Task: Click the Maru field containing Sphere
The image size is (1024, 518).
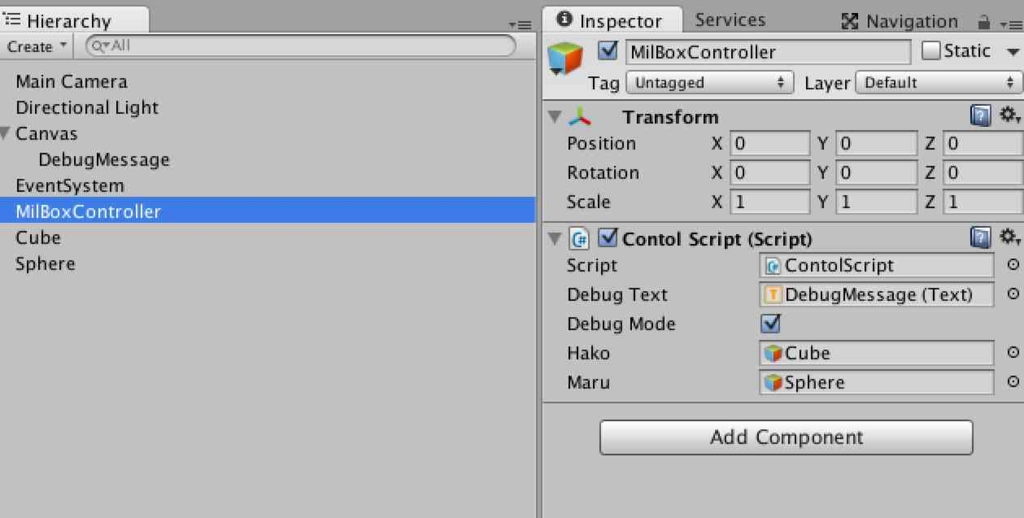Action: click(x=876, y=382)
